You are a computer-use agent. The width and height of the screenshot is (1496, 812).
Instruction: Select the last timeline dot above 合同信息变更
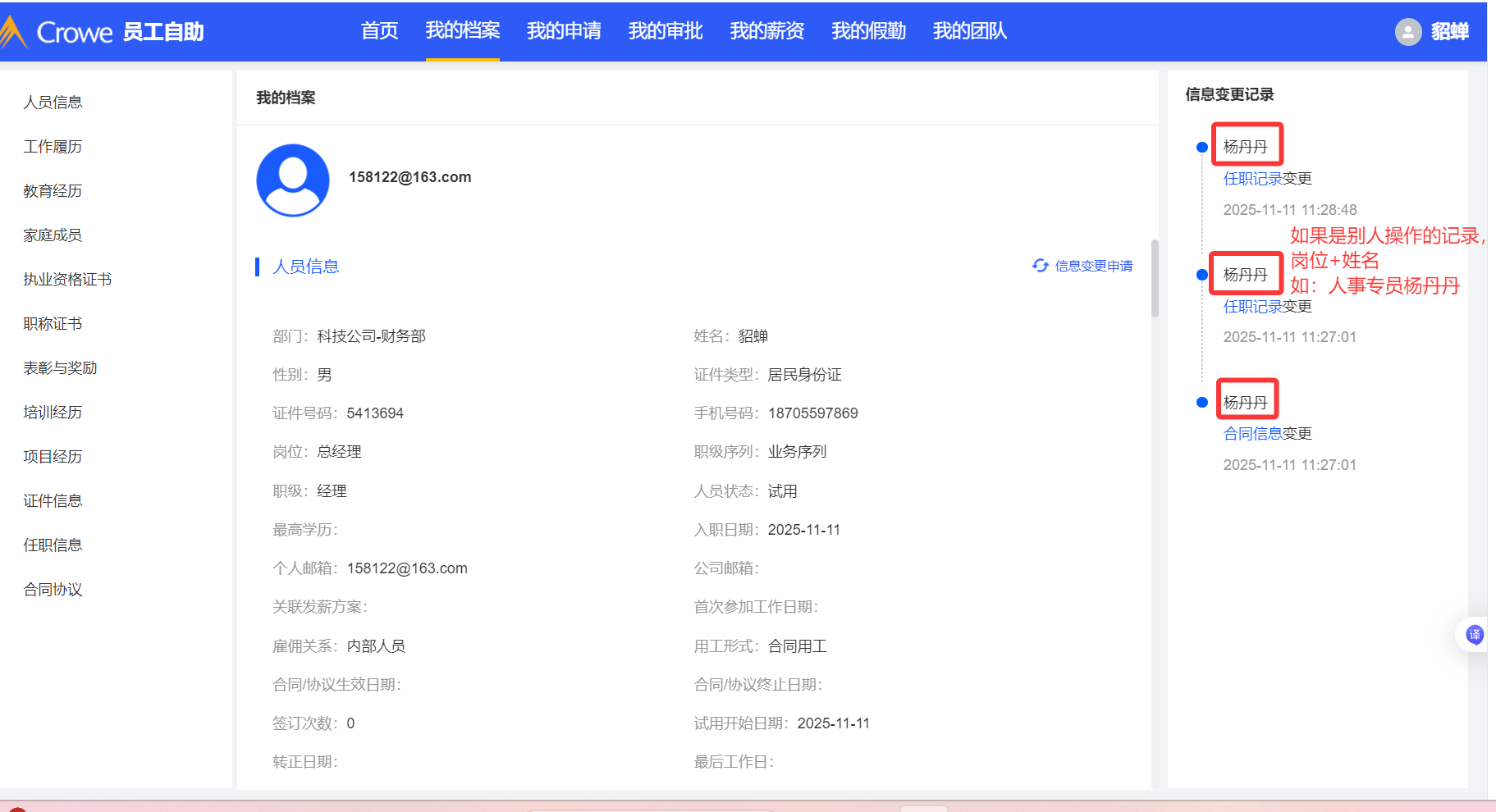[1201, 403]
